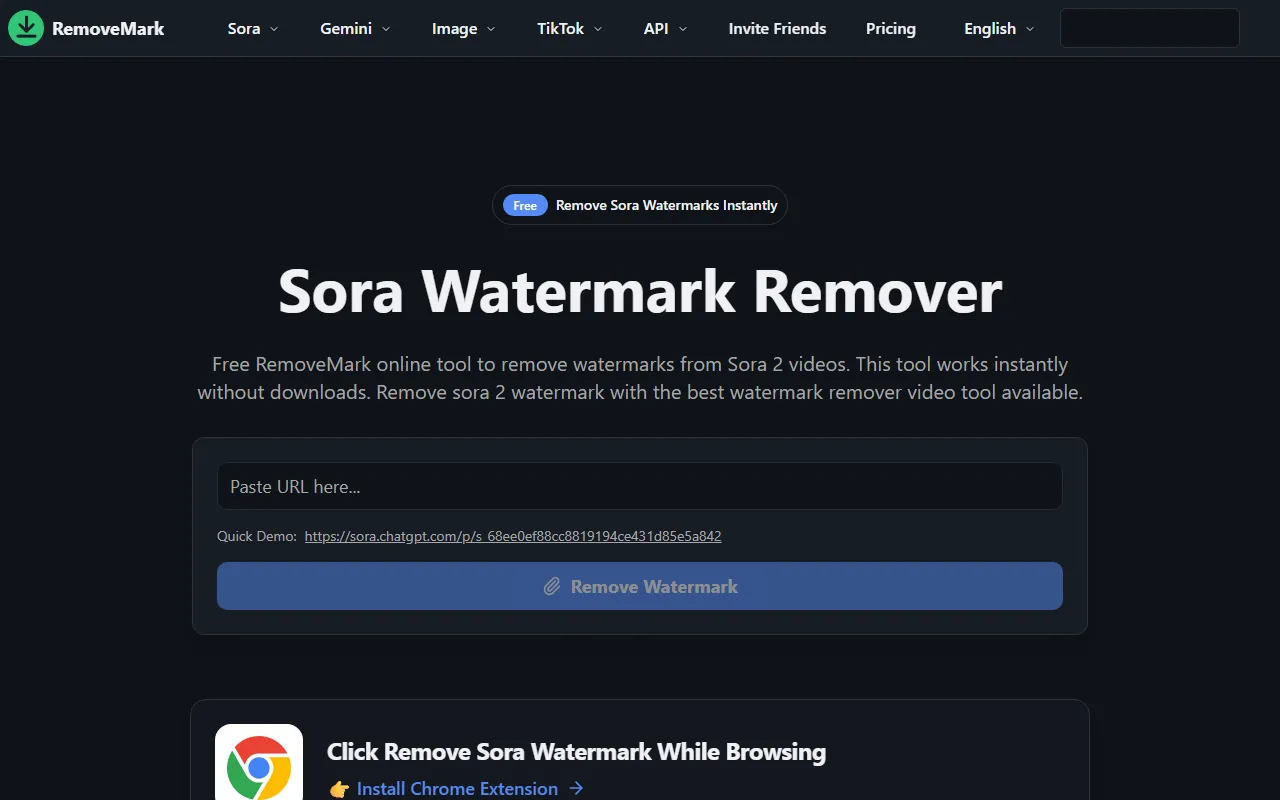The height and width of the screenshot is (800, 1280).
Task: Click the paperclip icon on Remove Watermark button
Action: [x=552, y=587]
